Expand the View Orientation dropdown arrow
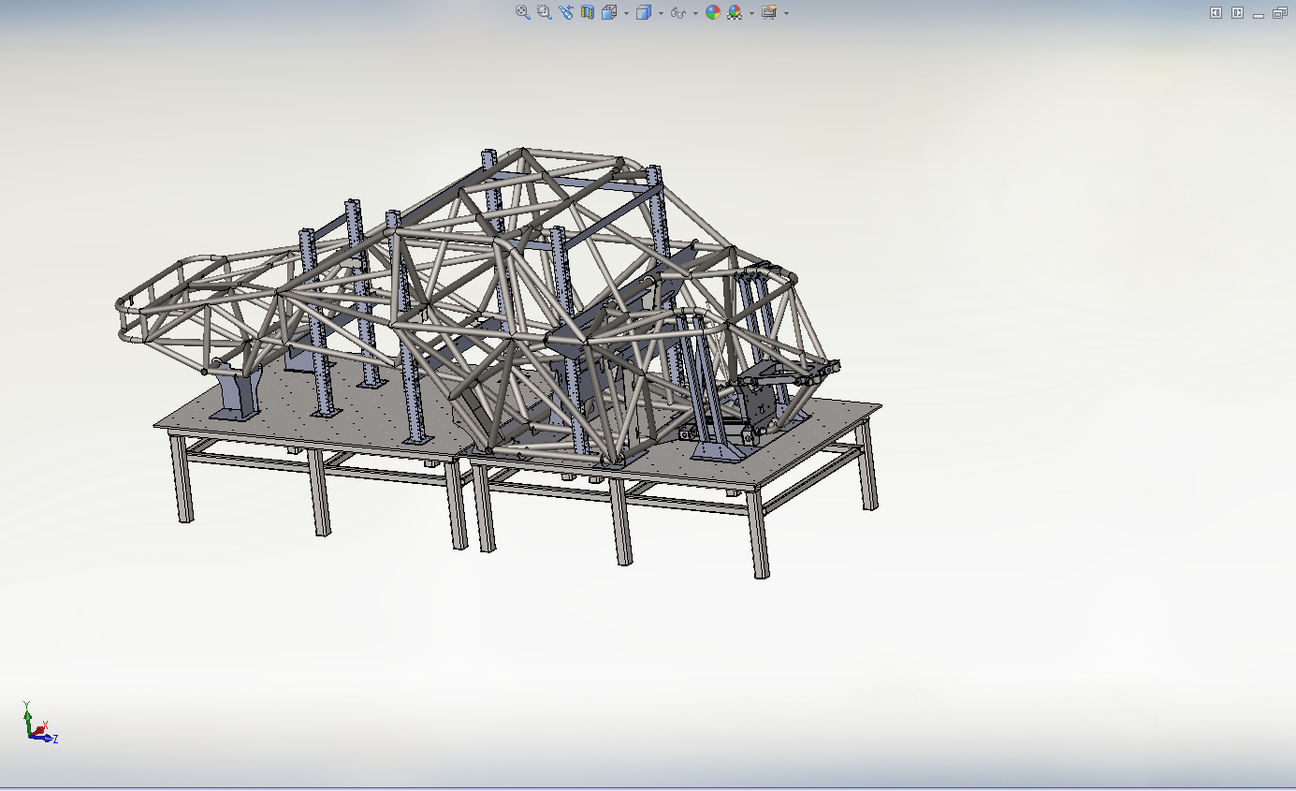 point(626,14)
